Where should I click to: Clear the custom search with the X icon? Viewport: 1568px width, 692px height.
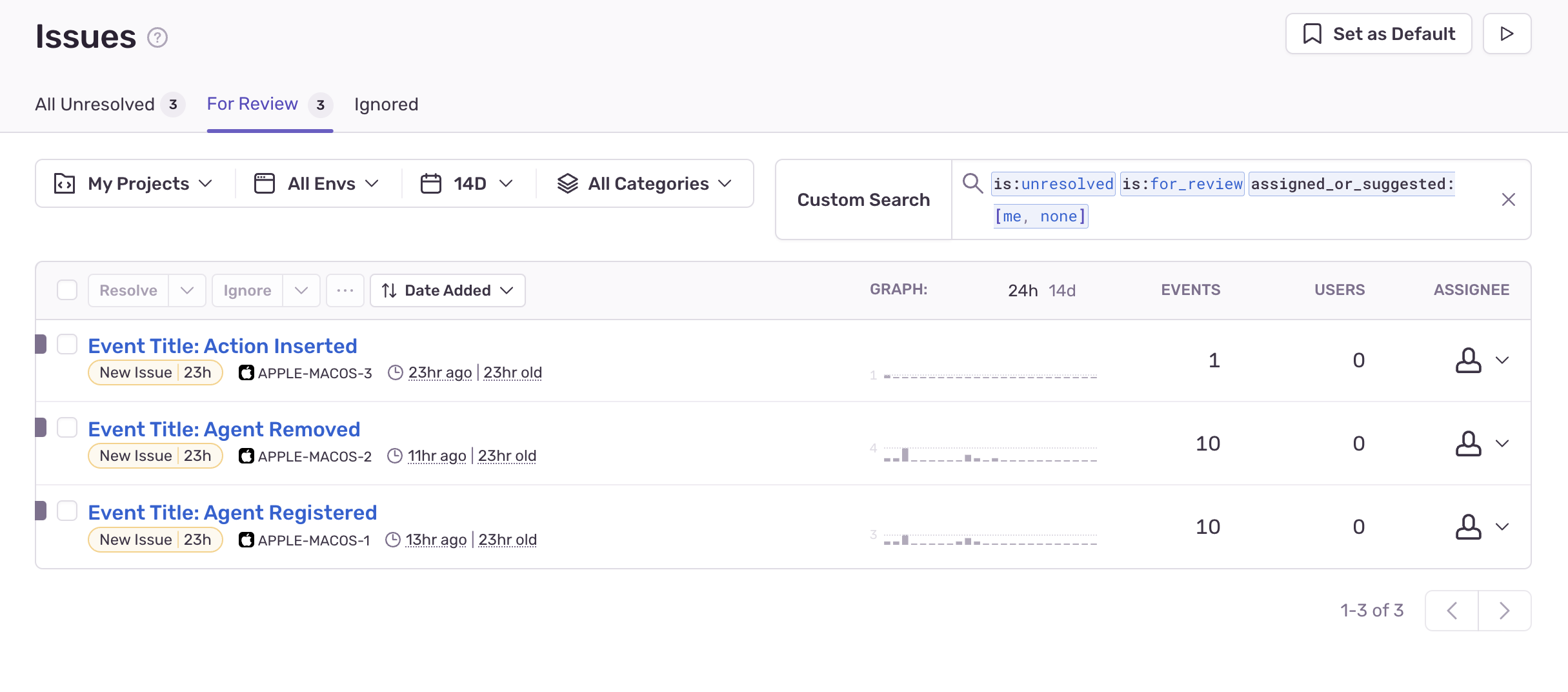(1508, 199)
